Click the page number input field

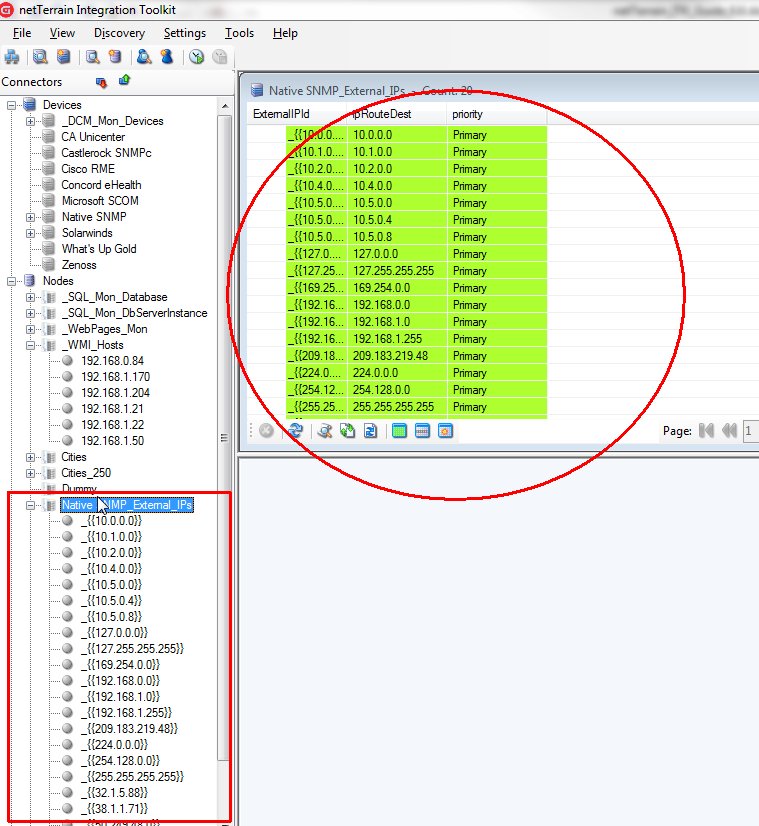(x=749, y=431)
